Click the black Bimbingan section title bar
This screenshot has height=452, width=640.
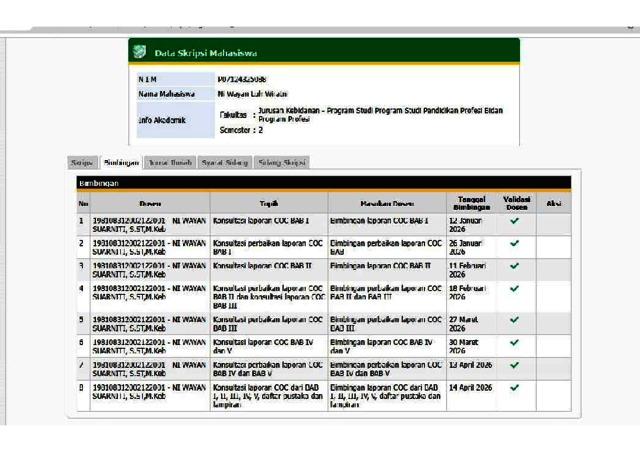(x=324, y=183)
